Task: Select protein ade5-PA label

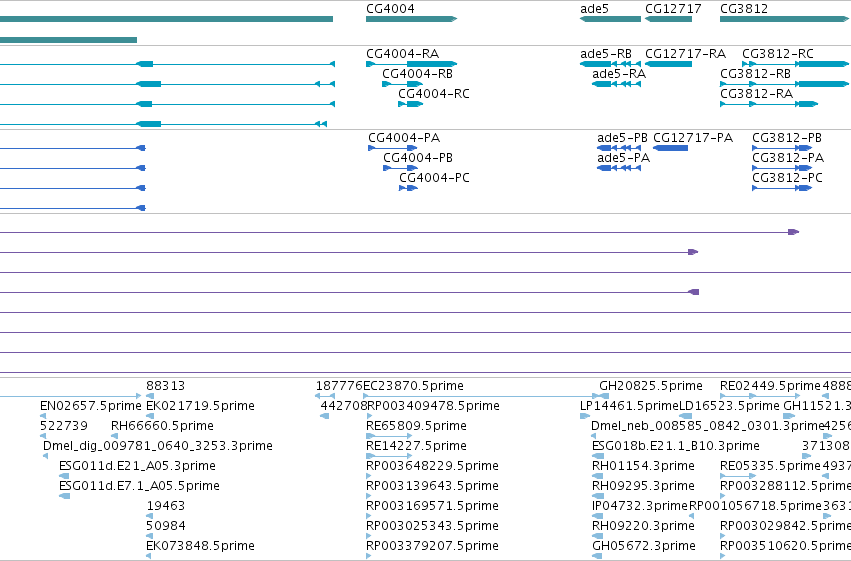Action: [623, 158]
